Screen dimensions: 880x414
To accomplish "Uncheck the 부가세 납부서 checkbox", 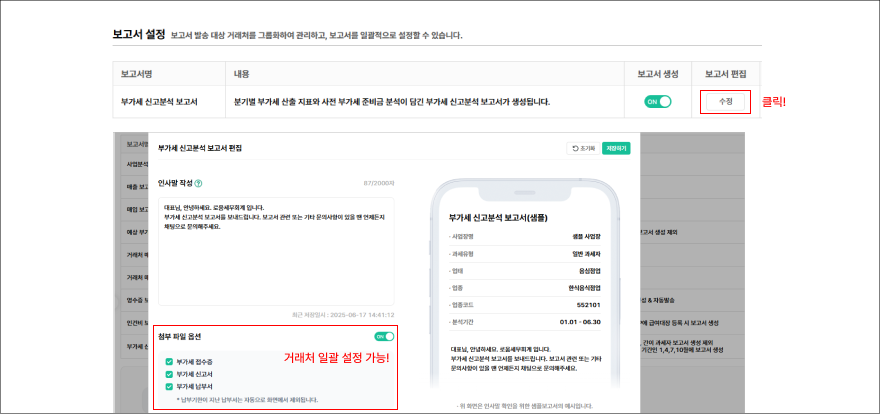I will point(168,387).
